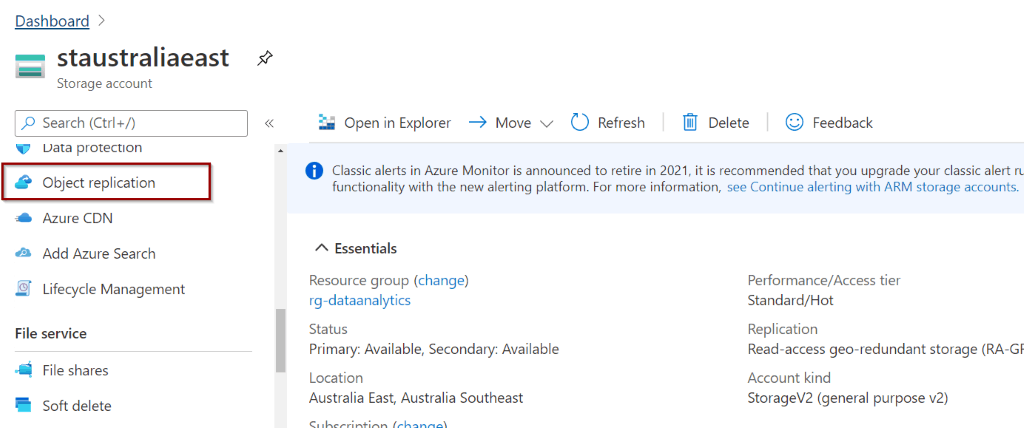Collapse the Essentials section

coord(321,248)
